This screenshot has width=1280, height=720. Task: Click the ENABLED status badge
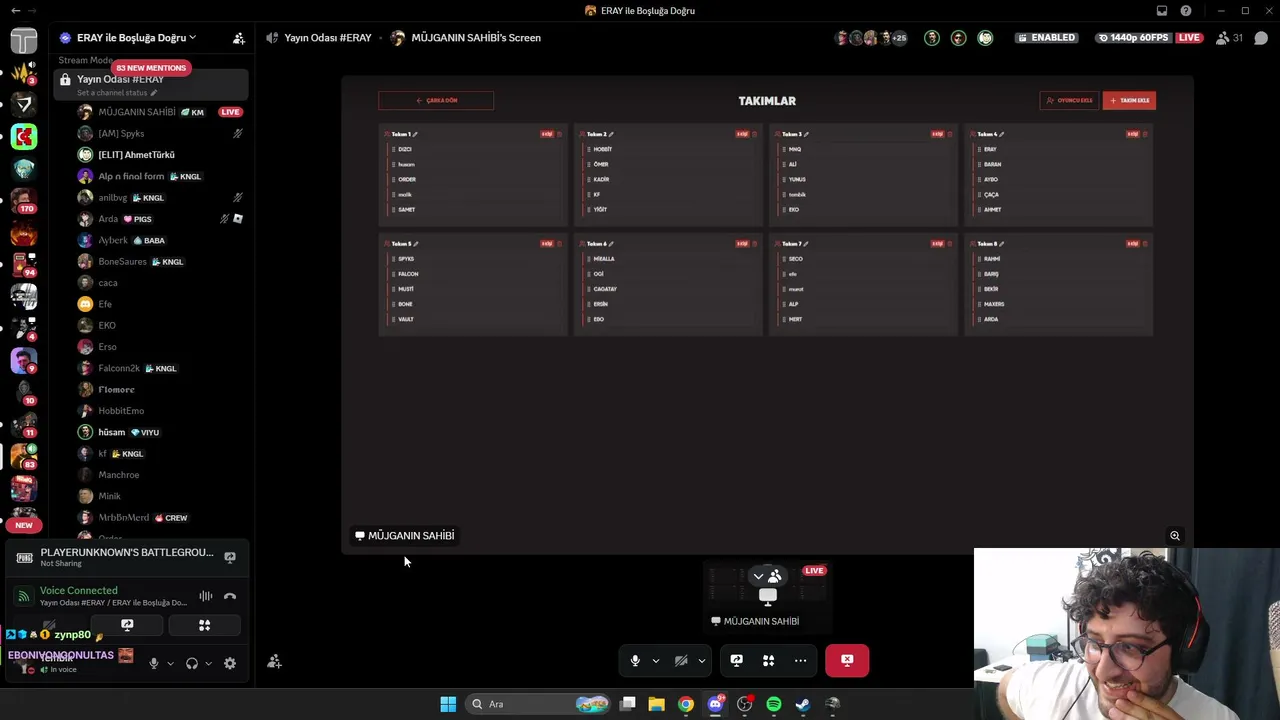[x=1046, y=38]
